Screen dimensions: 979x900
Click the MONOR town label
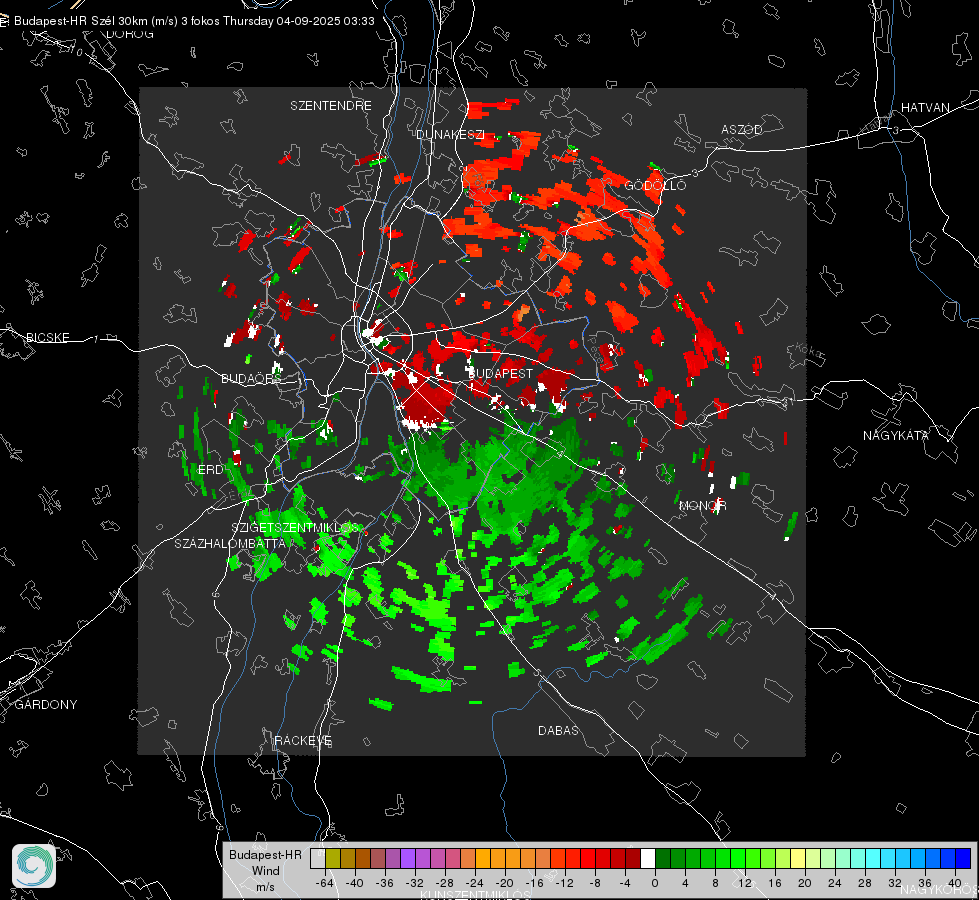[702, 505]
